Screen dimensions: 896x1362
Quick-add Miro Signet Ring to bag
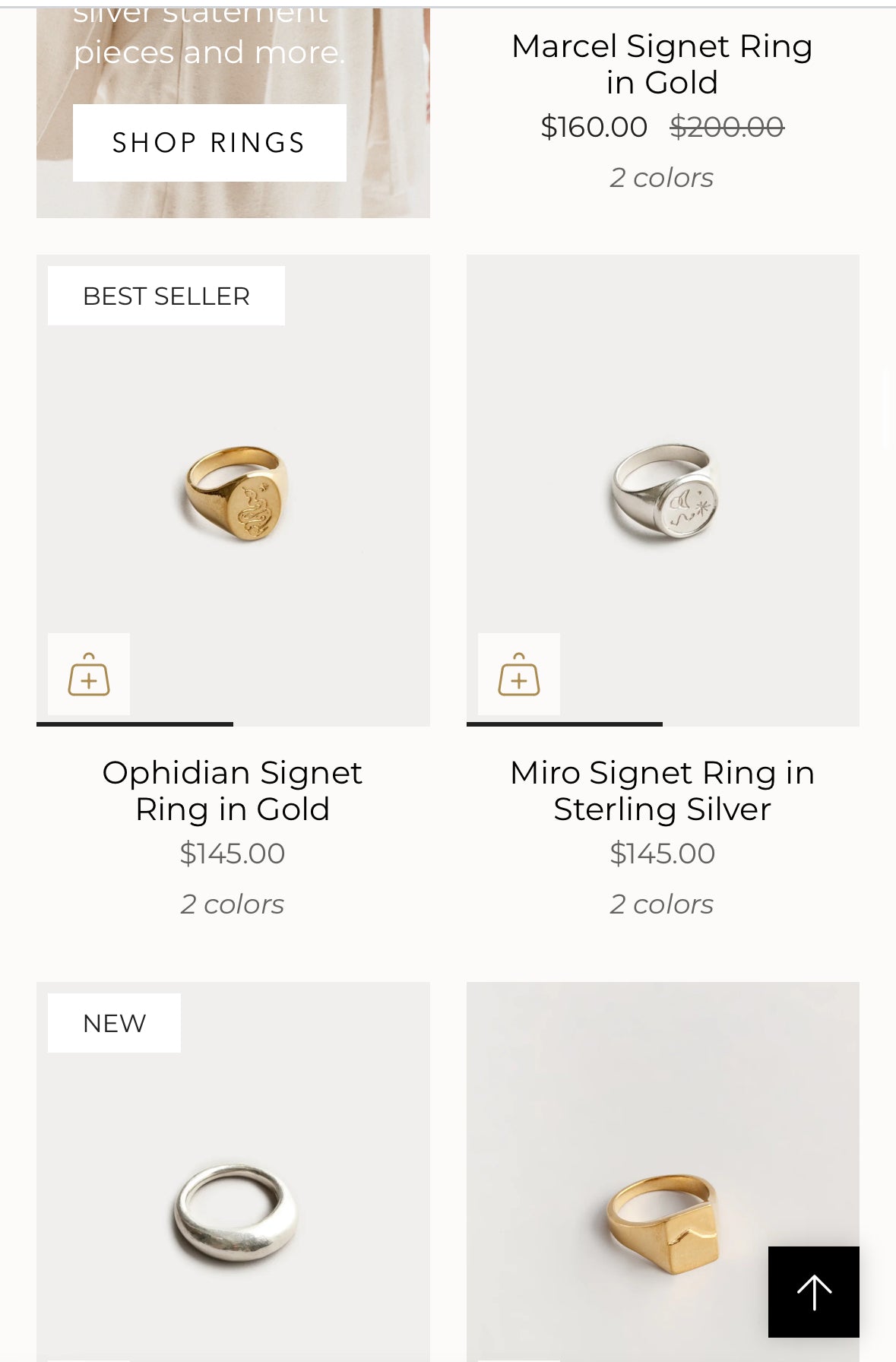click(519, 674)
